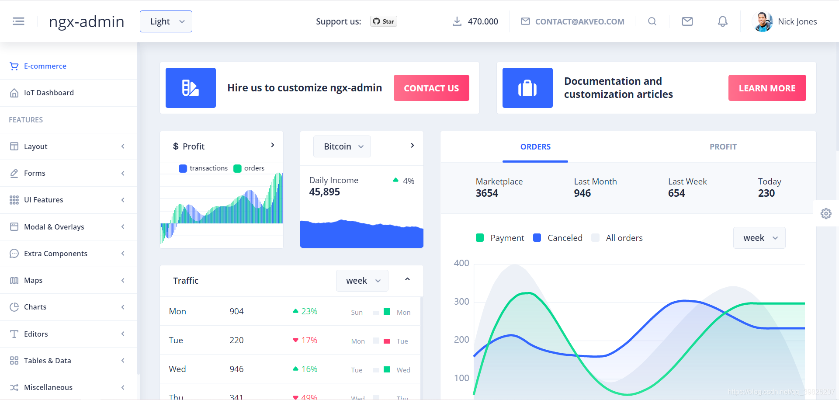Open the settings gear on right edge
839x400 pixels.
pyautogui.click(x=826, y=213)
